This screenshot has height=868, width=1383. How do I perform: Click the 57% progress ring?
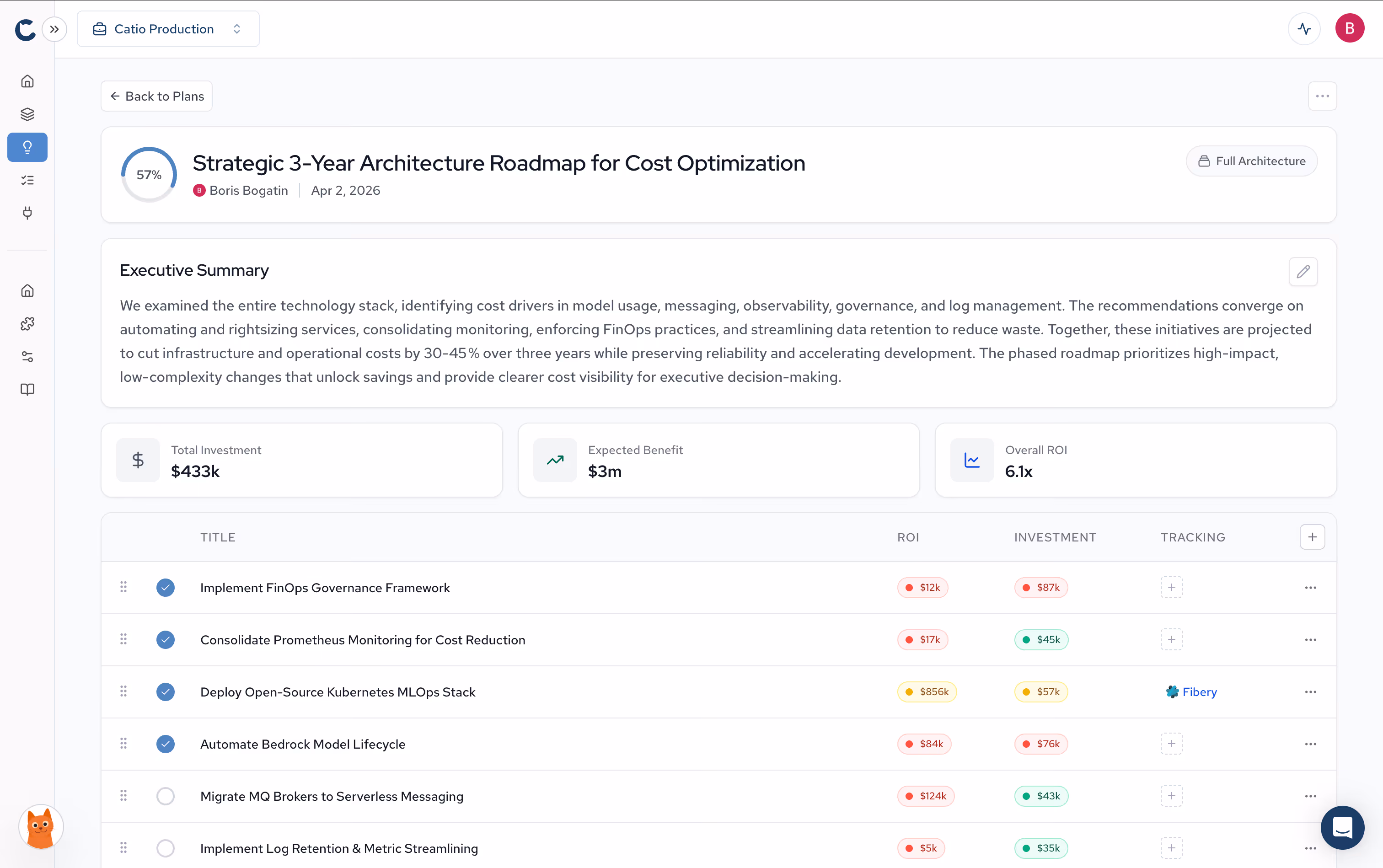pyautogui.click(x=149, y=175)
